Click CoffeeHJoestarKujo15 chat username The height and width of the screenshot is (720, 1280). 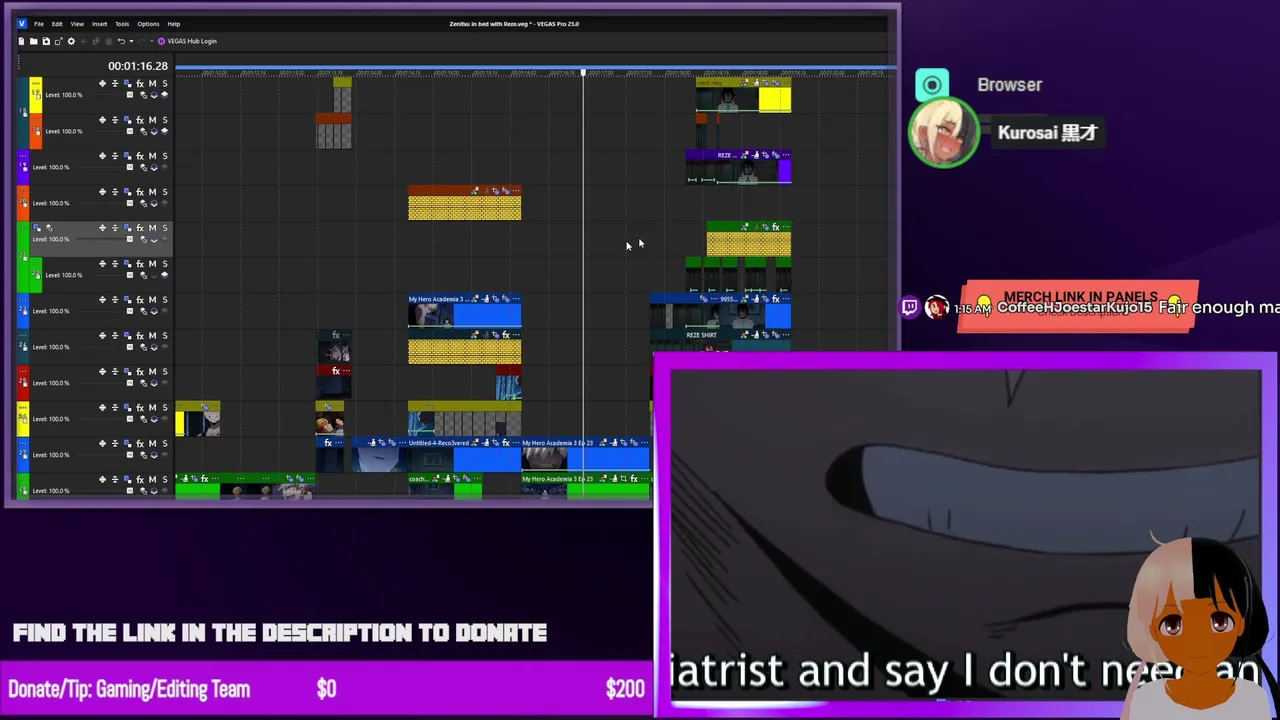click(1075, 308)
